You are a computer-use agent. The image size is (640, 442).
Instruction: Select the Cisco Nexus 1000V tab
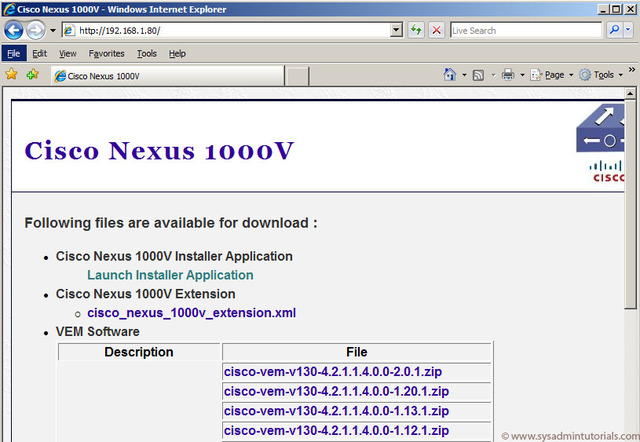click(168, 76)
